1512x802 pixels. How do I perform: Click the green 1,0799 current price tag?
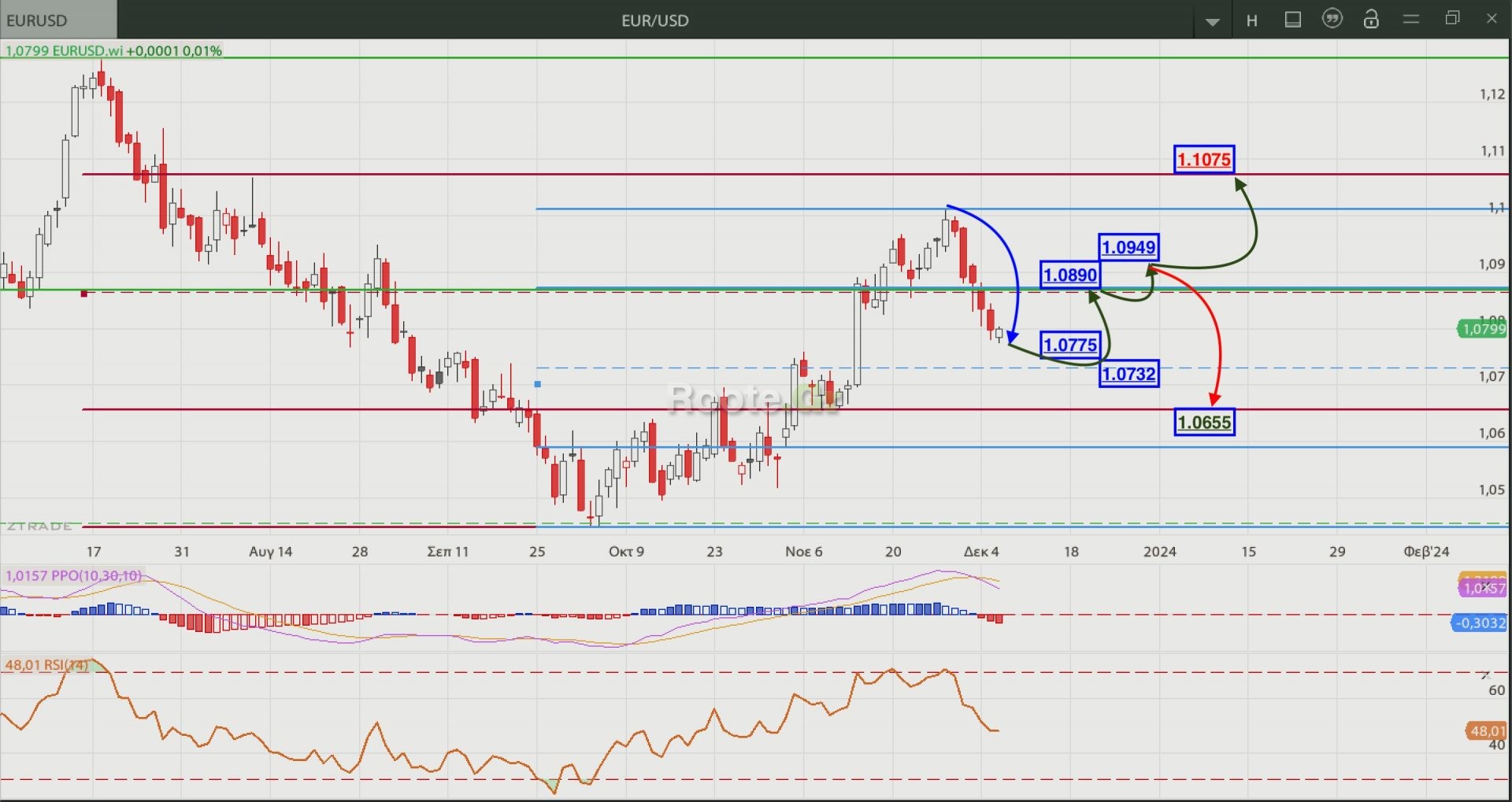point(1483,329)
